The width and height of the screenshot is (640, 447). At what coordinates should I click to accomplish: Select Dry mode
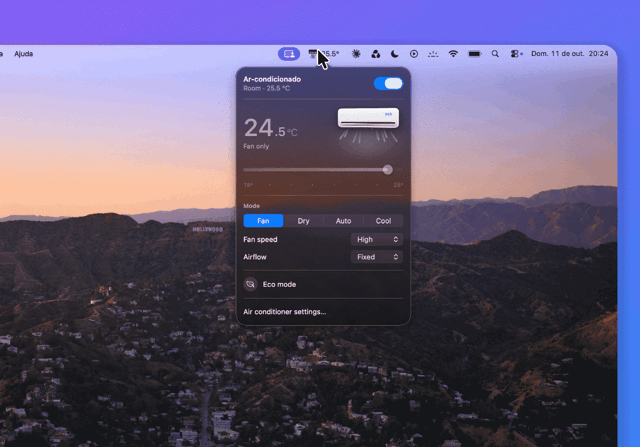303,221
